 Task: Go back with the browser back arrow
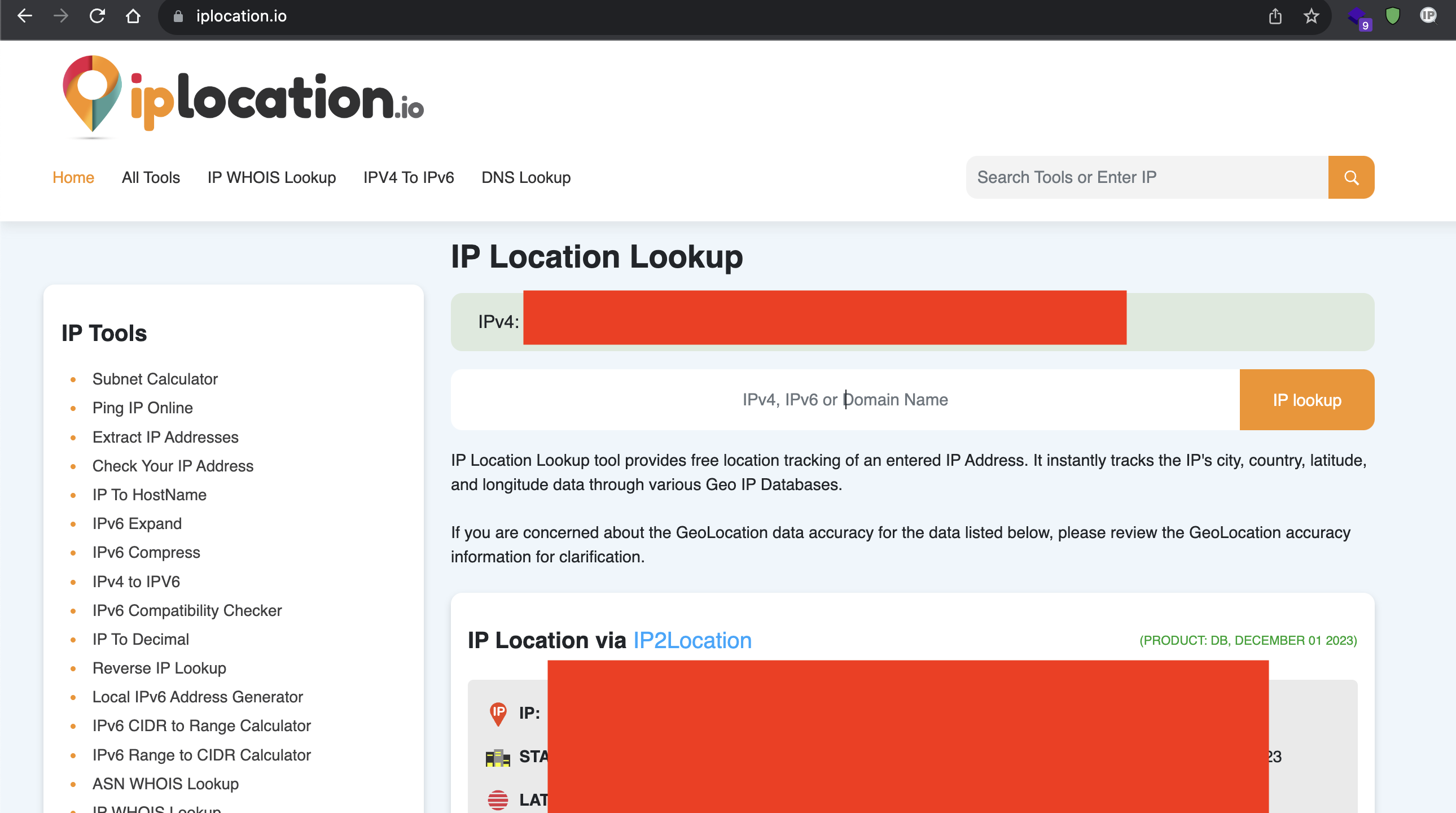[24, 16]
